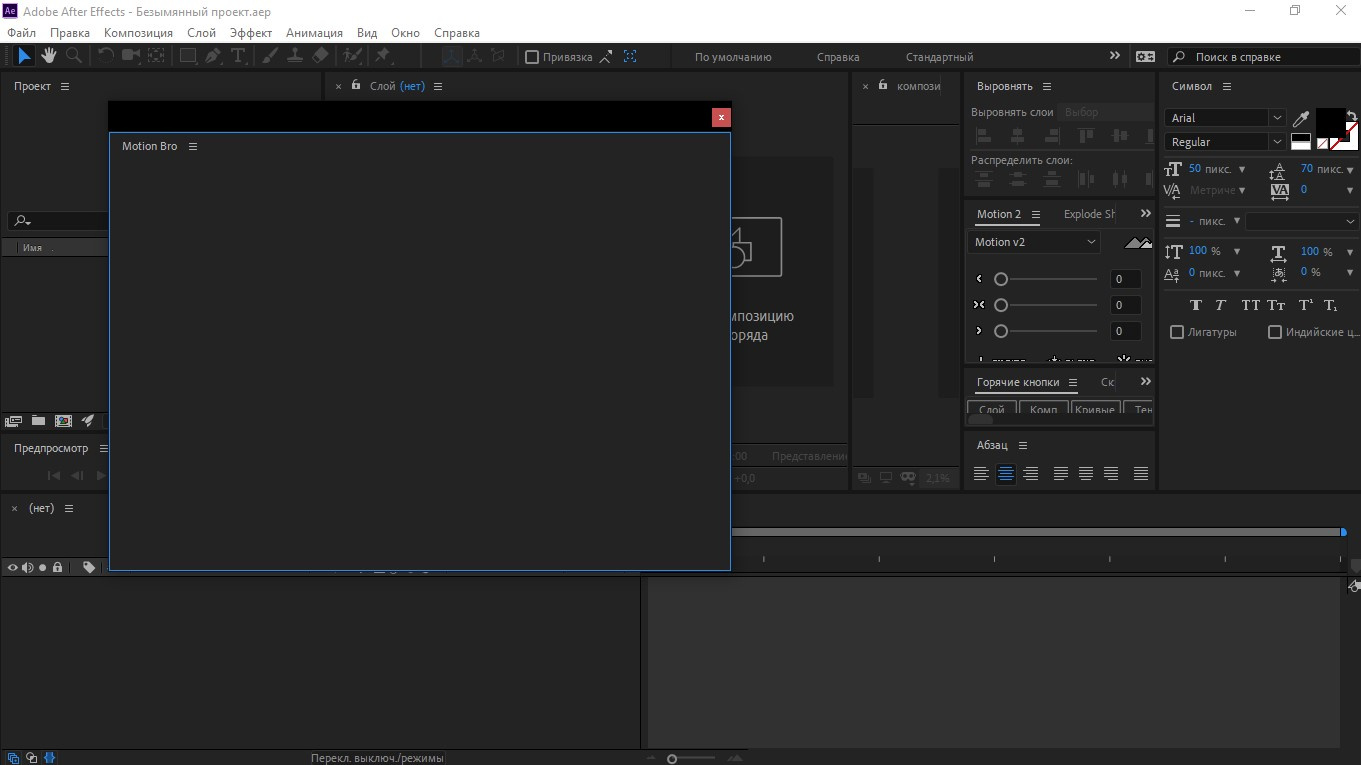Open the Композиция menu
The height and width of the screenshot is (765, 1361).
point(138,33)
